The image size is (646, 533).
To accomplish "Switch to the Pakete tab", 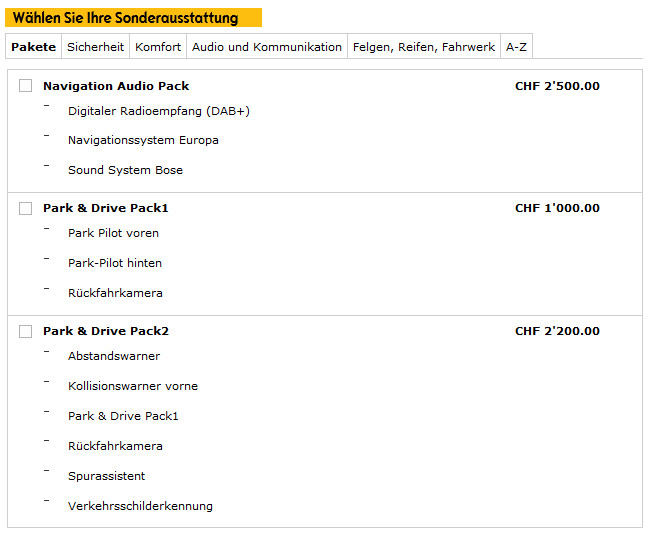I will pyautogui.click(x=34, y=47).
